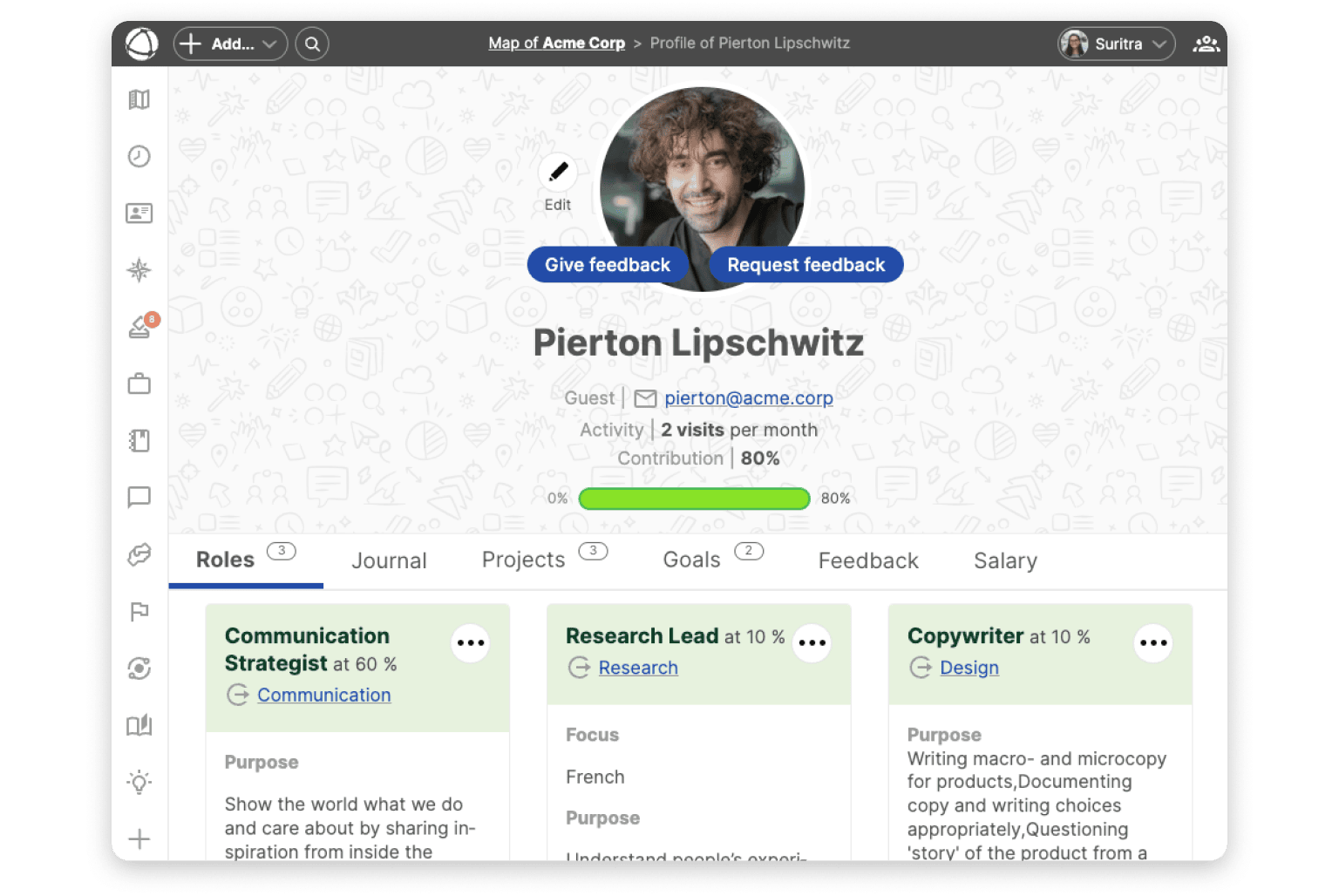Open the people group icon at top right
This screenshot has width=1339, height=896.
point(1206,44)
